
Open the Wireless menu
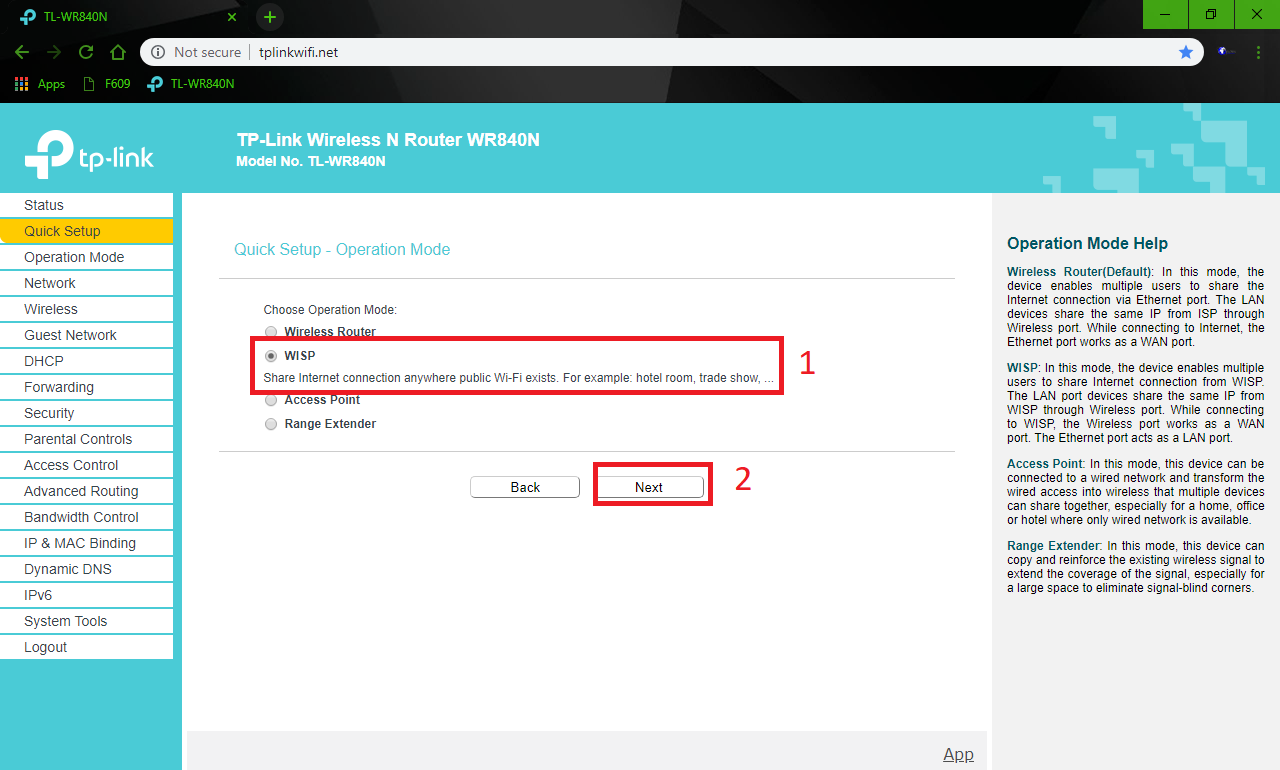86,309
